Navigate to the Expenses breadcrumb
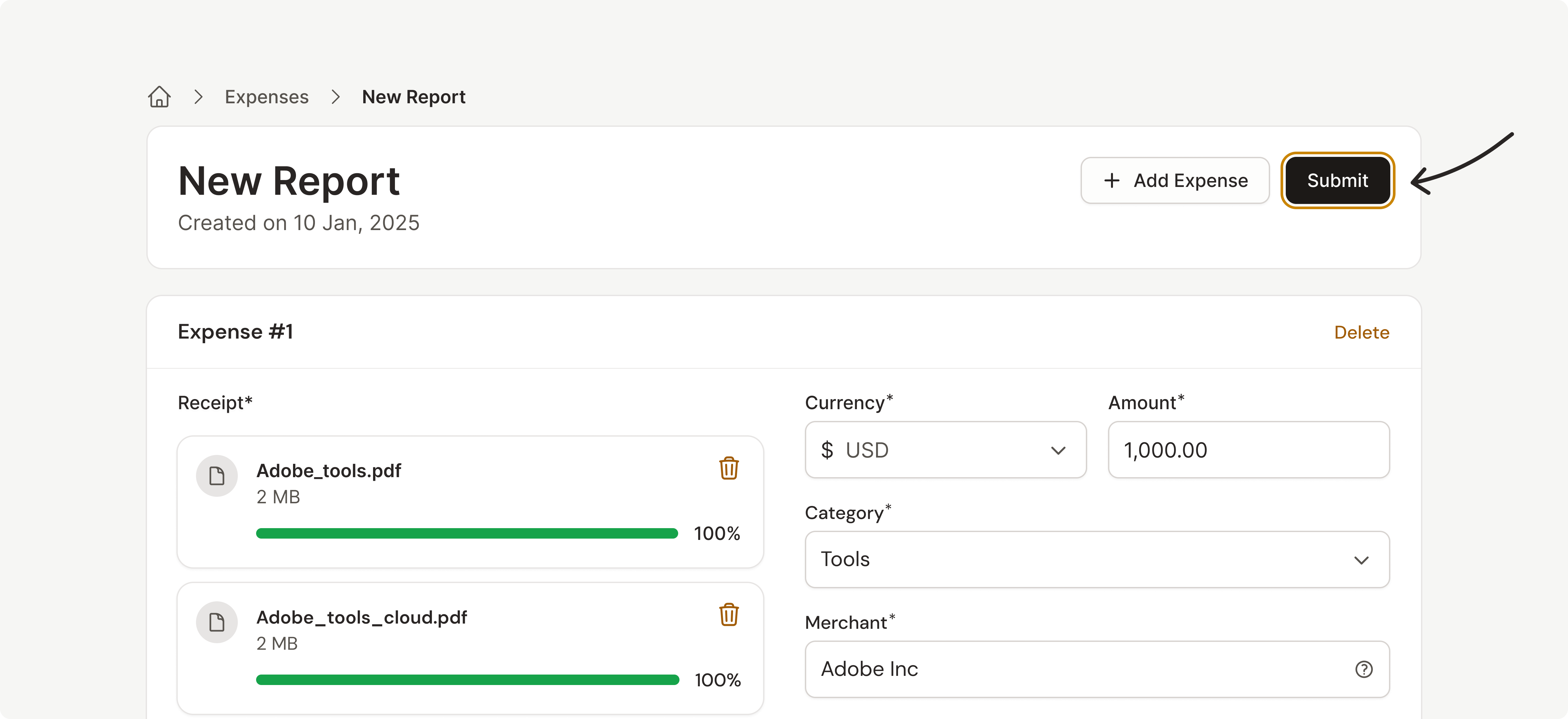The width and height of the screenshot is (1568, 719). [267, 97]
